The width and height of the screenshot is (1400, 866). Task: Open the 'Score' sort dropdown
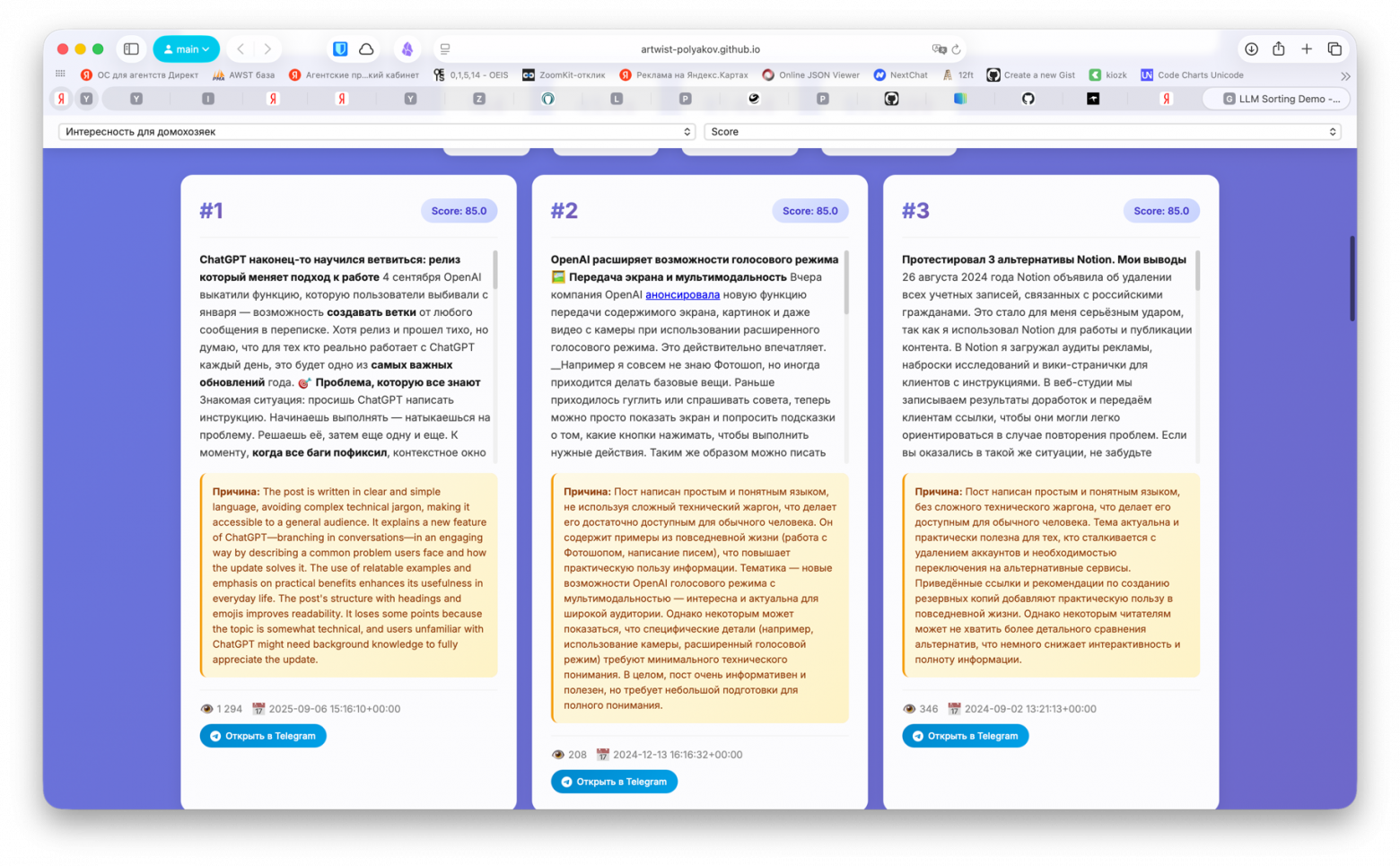pos(1022,132)
